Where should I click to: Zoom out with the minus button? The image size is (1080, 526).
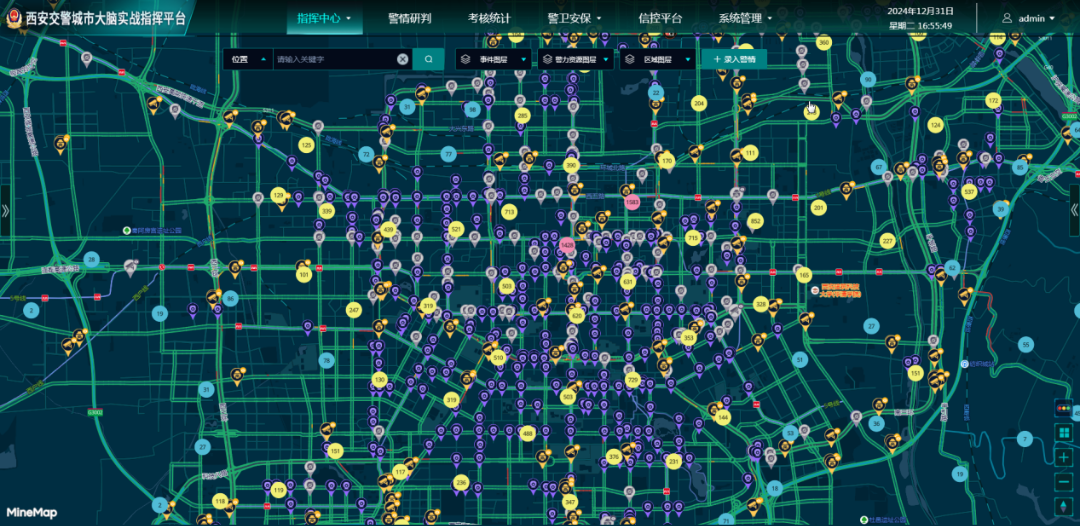pos(1063,482)
